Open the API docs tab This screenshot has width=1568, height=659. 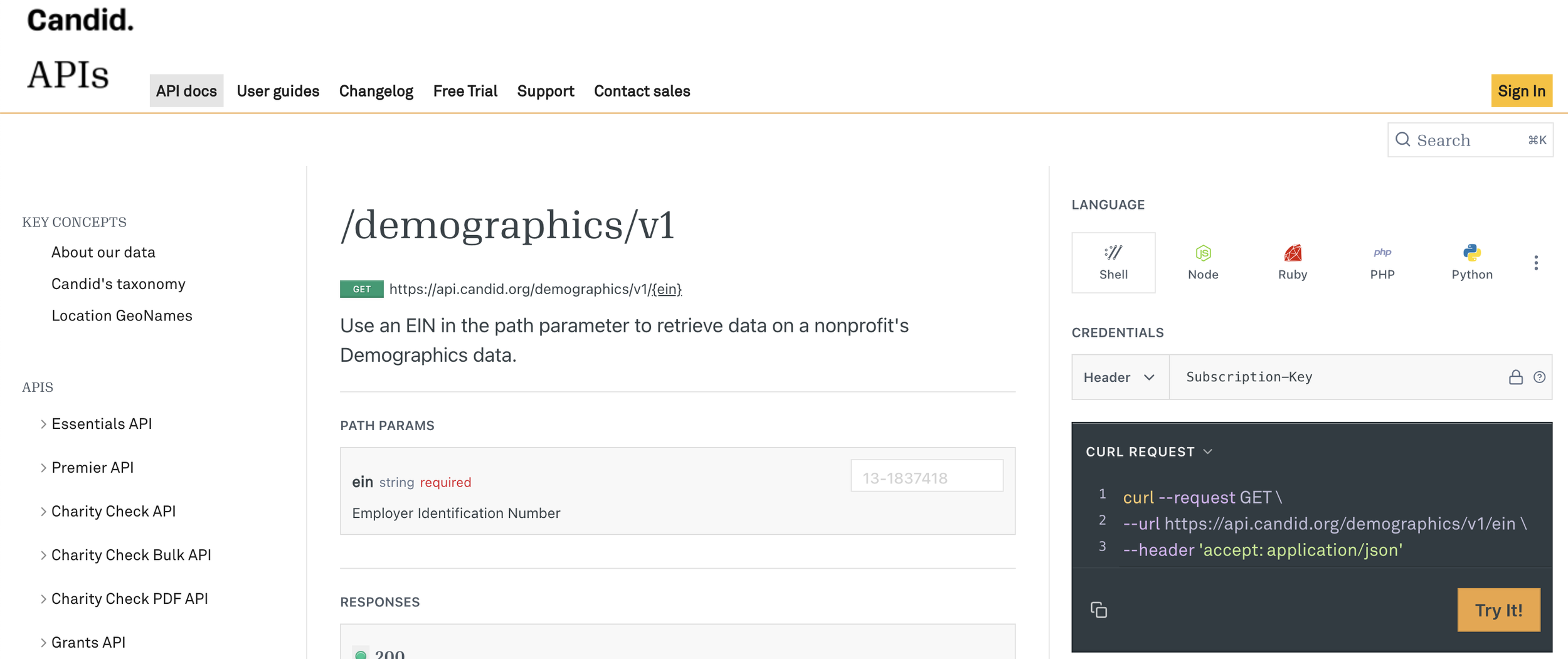pyautogui.click(x=186, y=91)
